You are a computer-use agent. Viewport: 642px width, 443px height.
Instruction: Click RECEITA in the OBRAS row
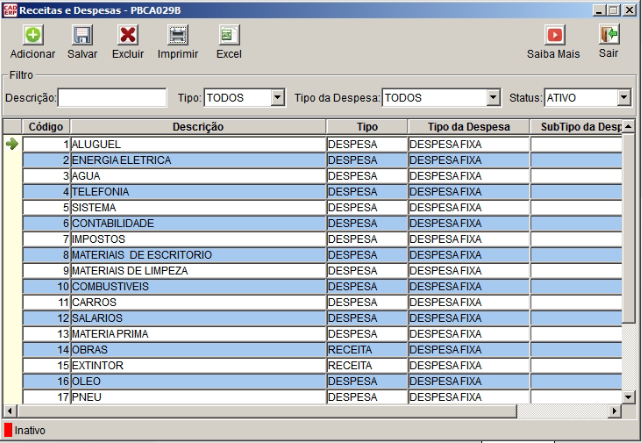[x=367, y=350]
